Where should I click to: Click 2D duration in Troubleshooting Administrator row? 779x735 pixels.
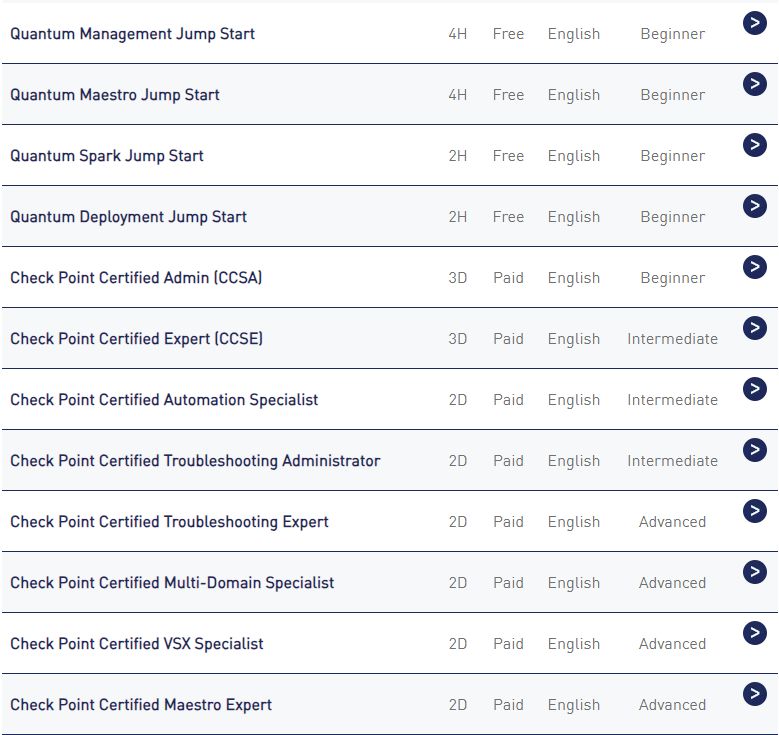click(458, 461)
